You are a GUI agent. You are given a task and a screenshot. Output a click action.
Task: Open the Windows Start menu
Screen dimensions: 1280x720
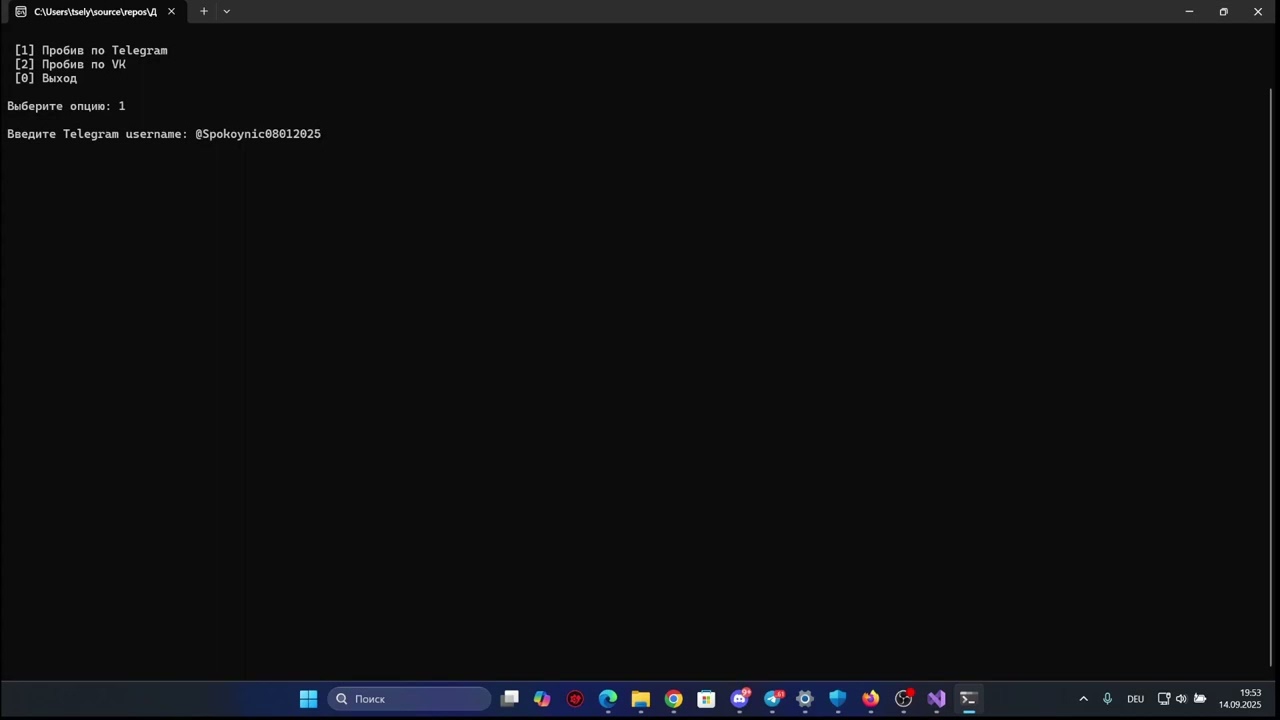[308, 699]
